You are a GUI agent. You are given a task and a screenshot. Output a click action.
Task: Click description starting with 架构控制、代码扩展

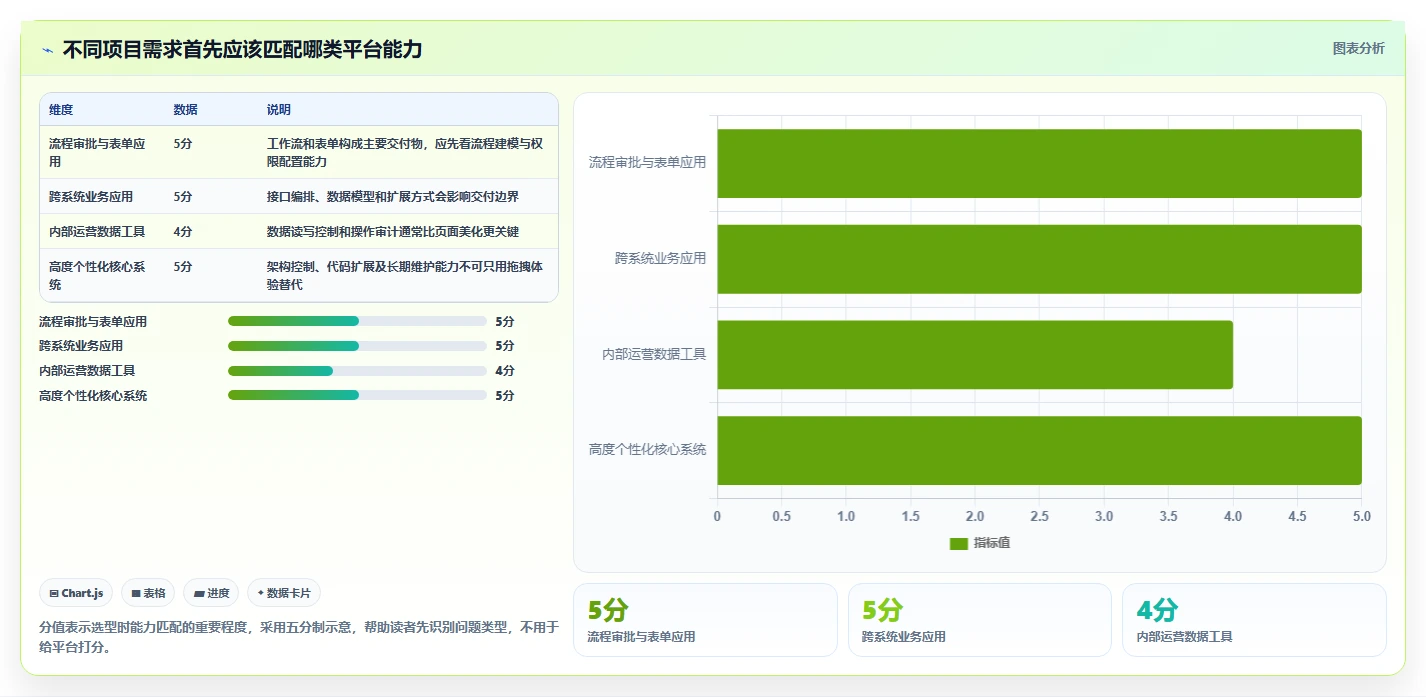(405, 275)
